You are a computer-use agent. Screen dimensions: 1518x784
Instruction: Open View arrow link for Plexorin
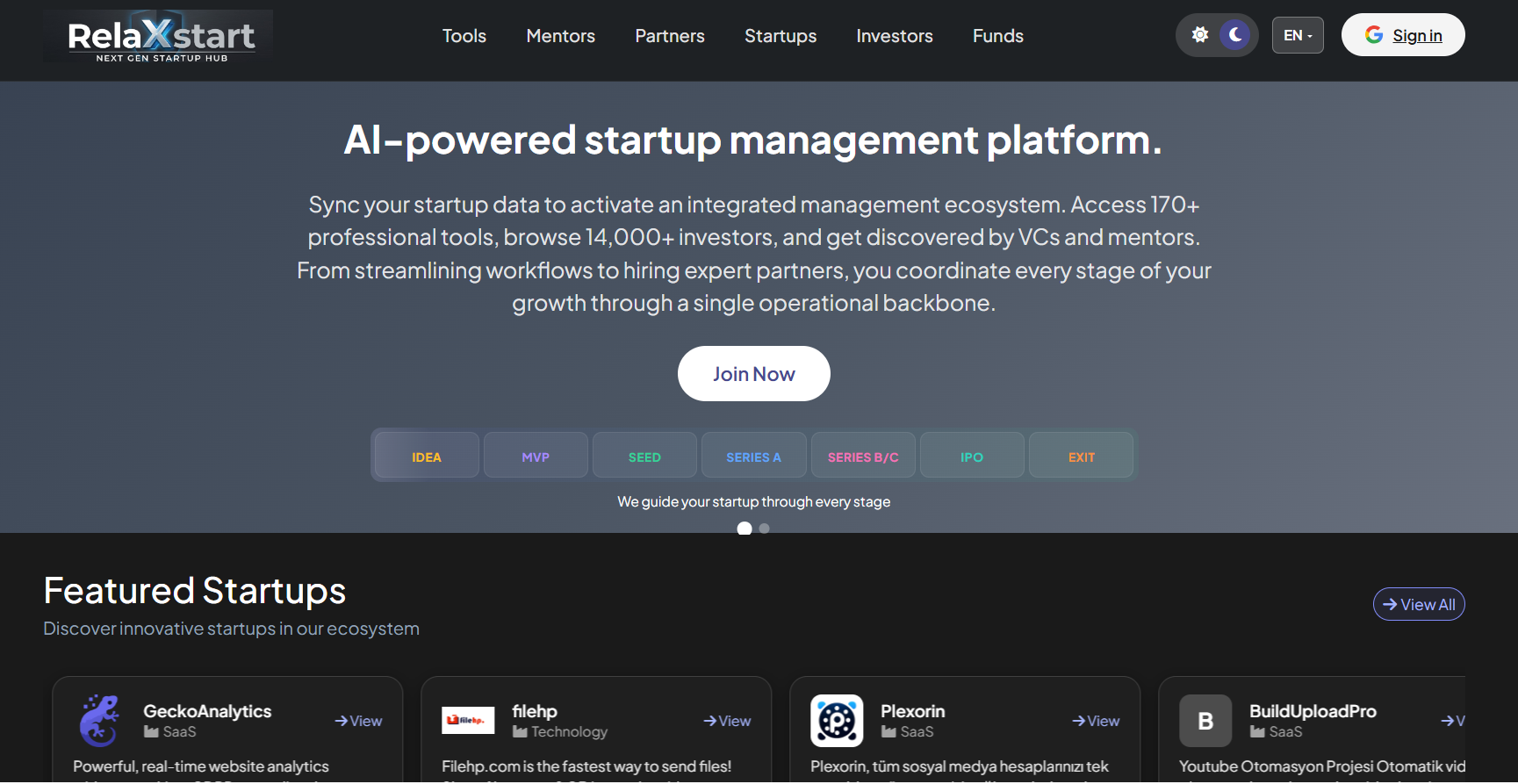[x=1096, y=721]
